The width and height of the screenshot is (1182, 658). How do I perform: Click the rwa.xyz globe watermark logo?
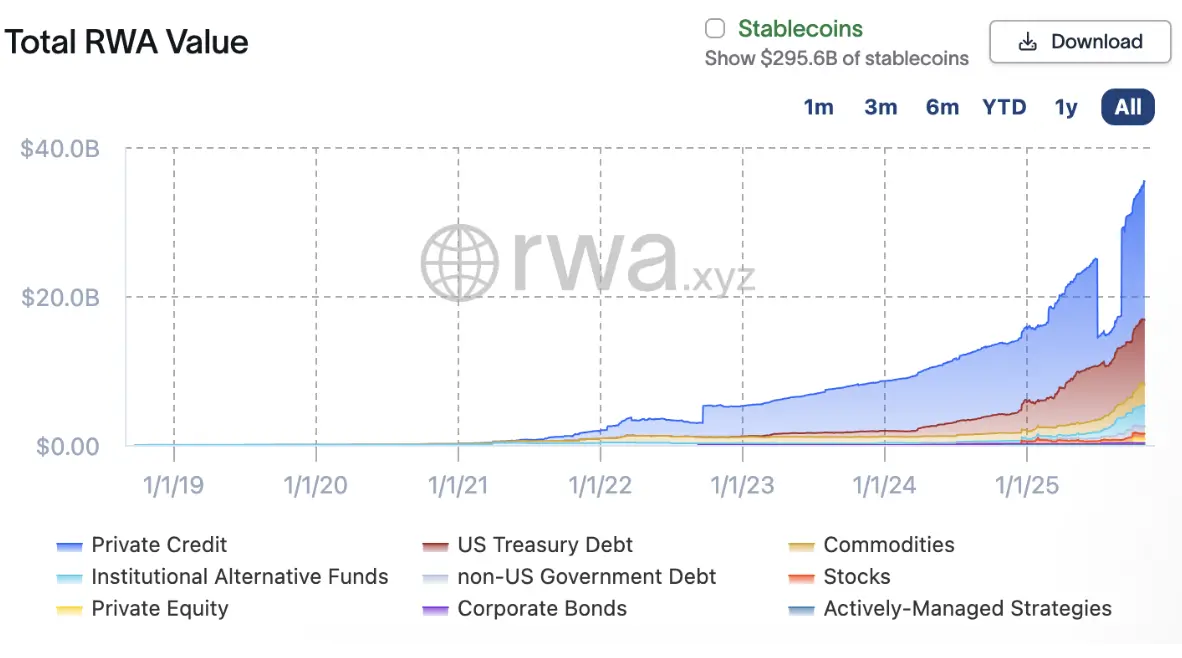[x=459, y=261]
